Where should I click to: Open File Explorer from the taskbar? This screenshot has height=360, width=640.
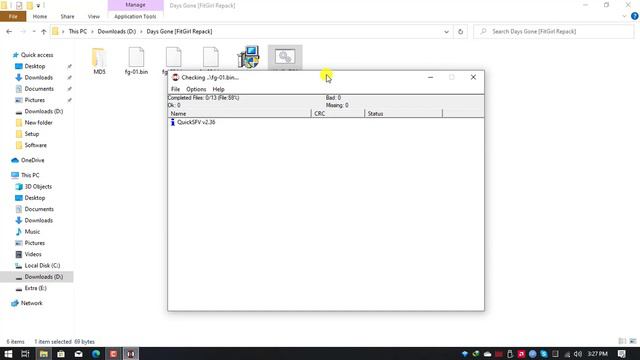43,353
